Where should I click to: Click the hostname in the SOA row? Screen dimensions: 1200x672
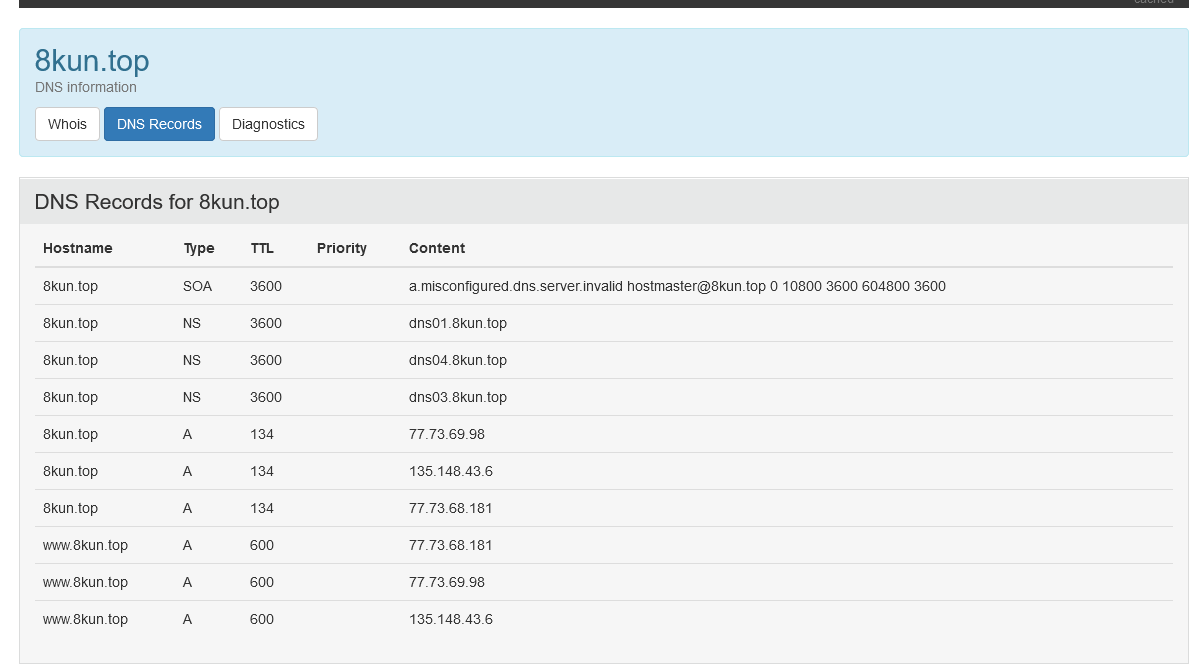(70, 286)
